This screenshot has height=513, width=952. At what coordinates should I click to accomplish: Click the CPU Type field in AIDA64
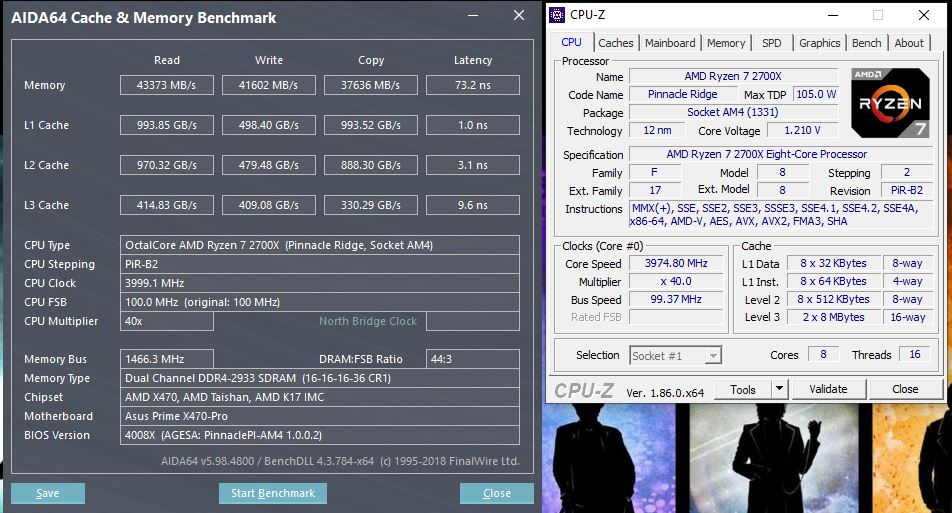click(x=319, y=245)
